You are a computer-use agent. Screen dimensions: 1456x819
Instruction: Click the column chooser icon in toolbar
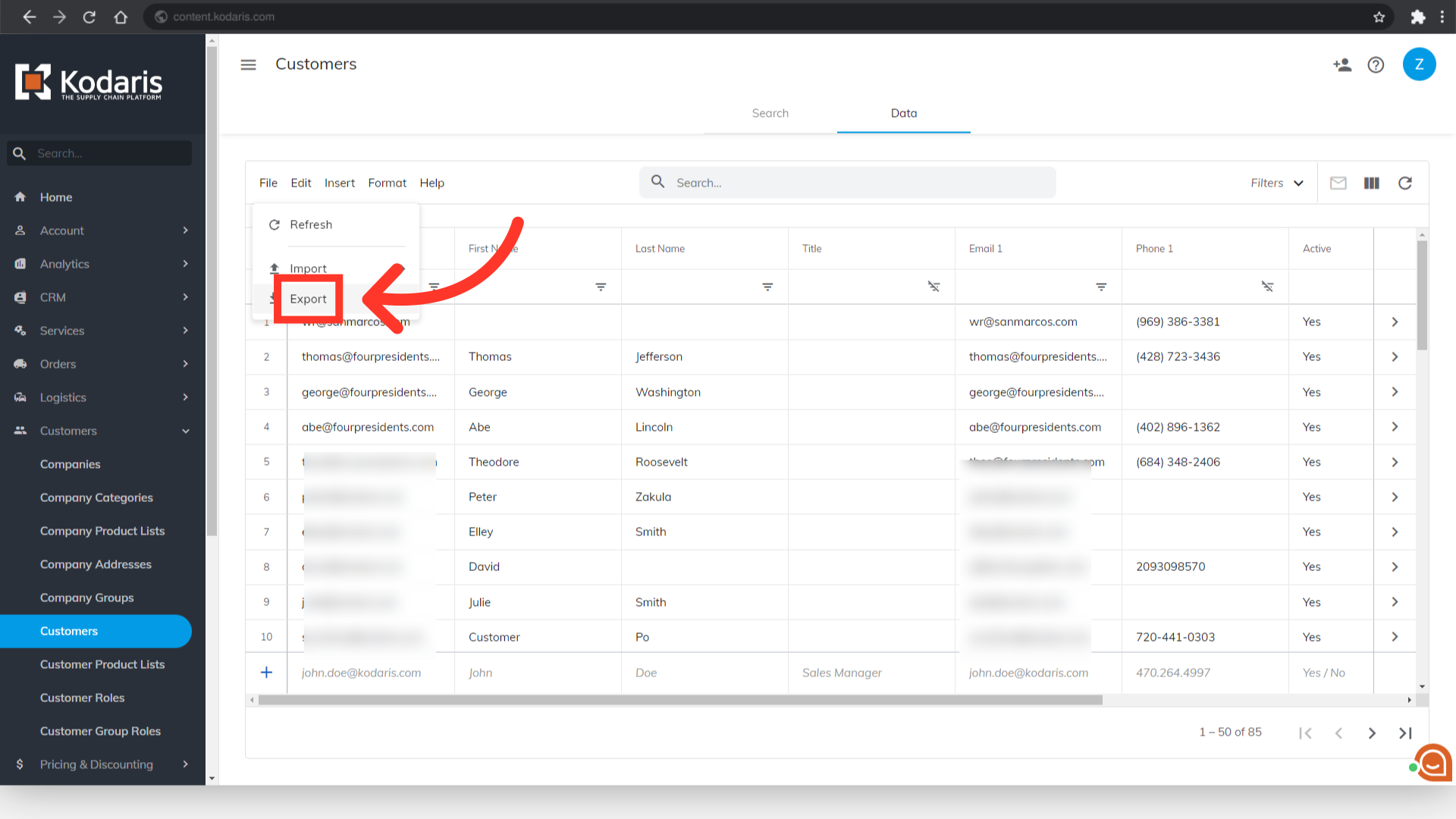pos(1371,183)
